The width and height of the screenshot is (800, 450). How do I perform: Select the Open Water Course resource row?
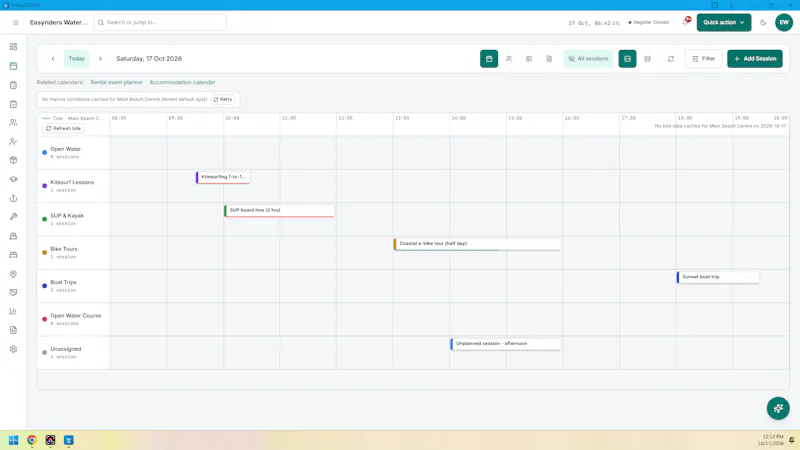[73, 319]
